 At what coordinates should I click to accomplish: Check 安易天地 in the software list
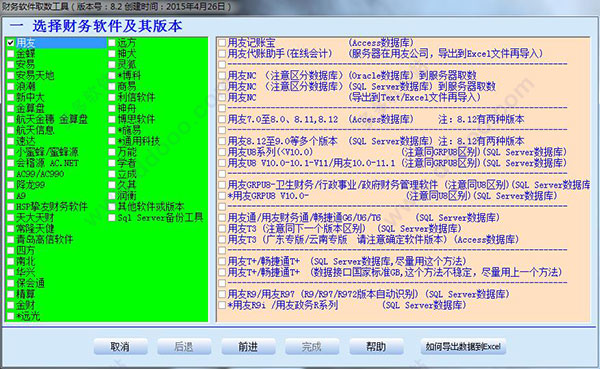(11, 75)
